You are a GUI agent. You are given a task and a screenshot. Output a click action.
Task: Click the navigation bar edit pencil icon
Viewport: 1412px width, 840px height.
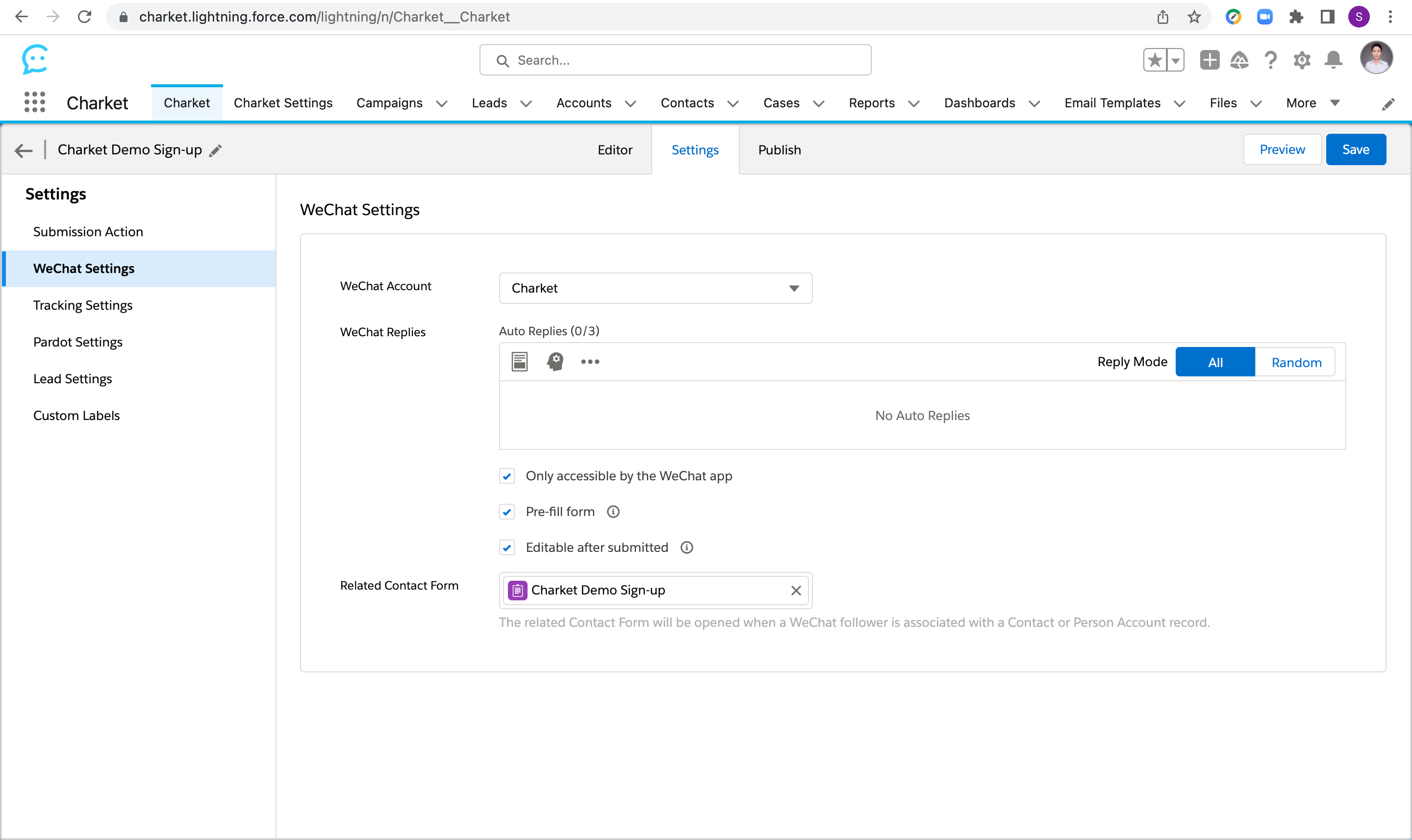[1388, 104]
